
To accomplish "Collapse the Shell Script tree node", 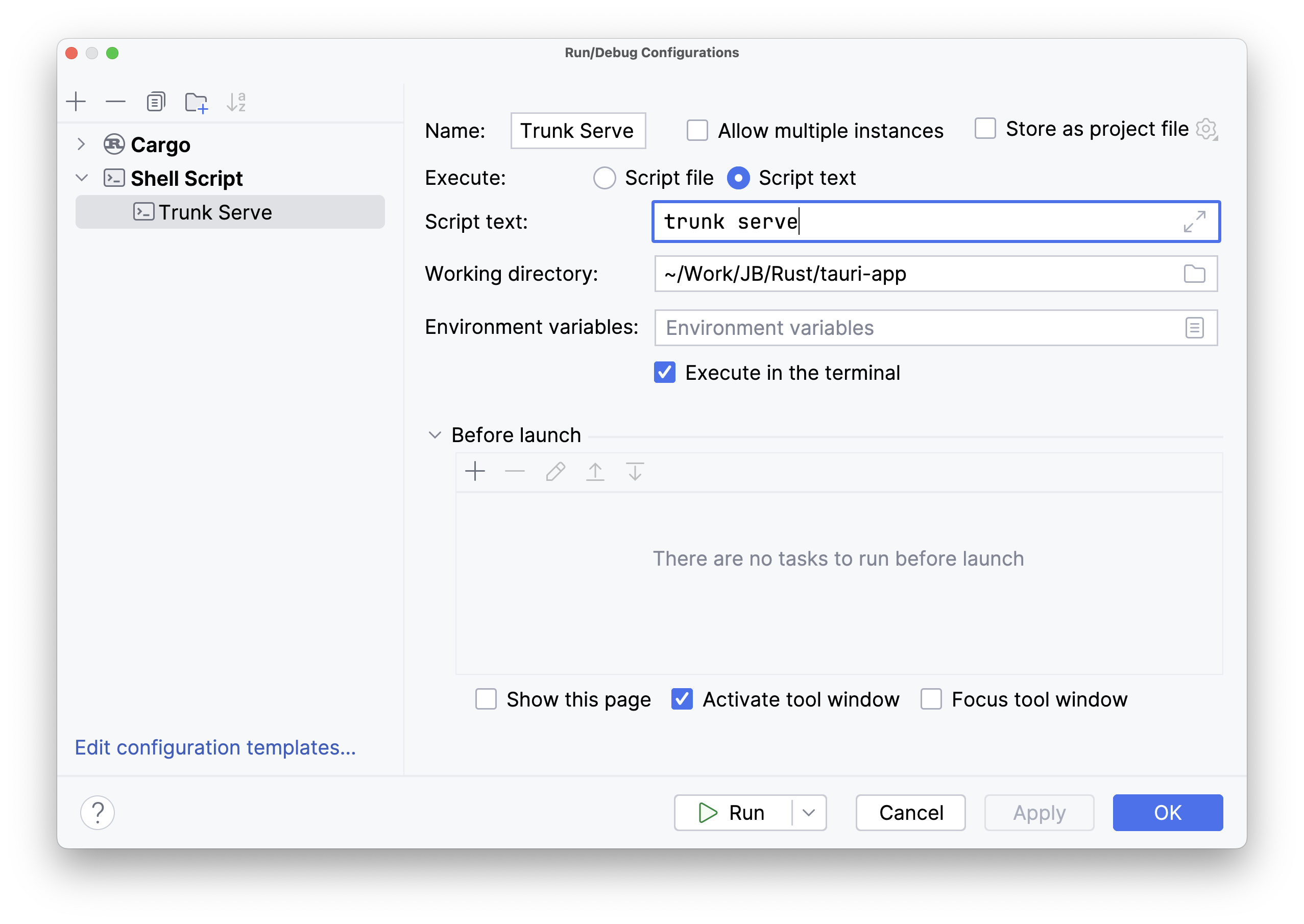I will 81,178.
